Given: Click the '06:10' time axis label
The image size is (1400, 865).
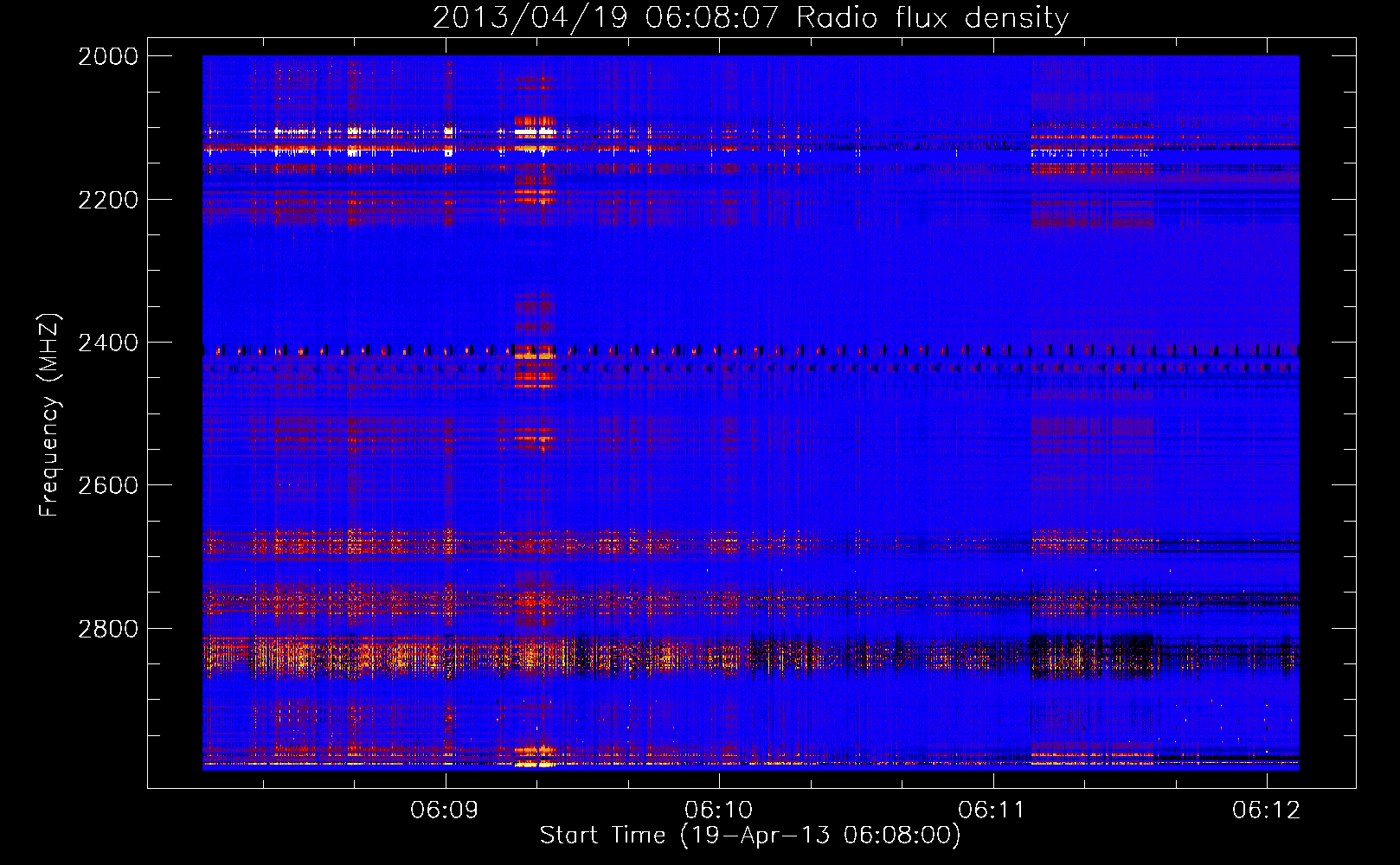Looking at the screenshot, I should point(718,811).
